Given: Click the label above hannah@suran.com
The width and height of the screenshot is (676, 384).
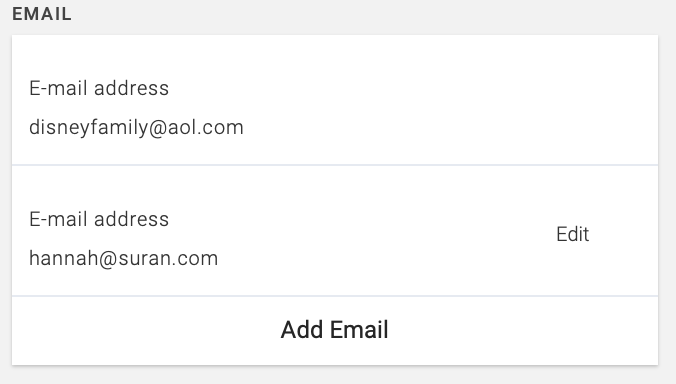Looking at the screenshot, I should click(99, 219).
